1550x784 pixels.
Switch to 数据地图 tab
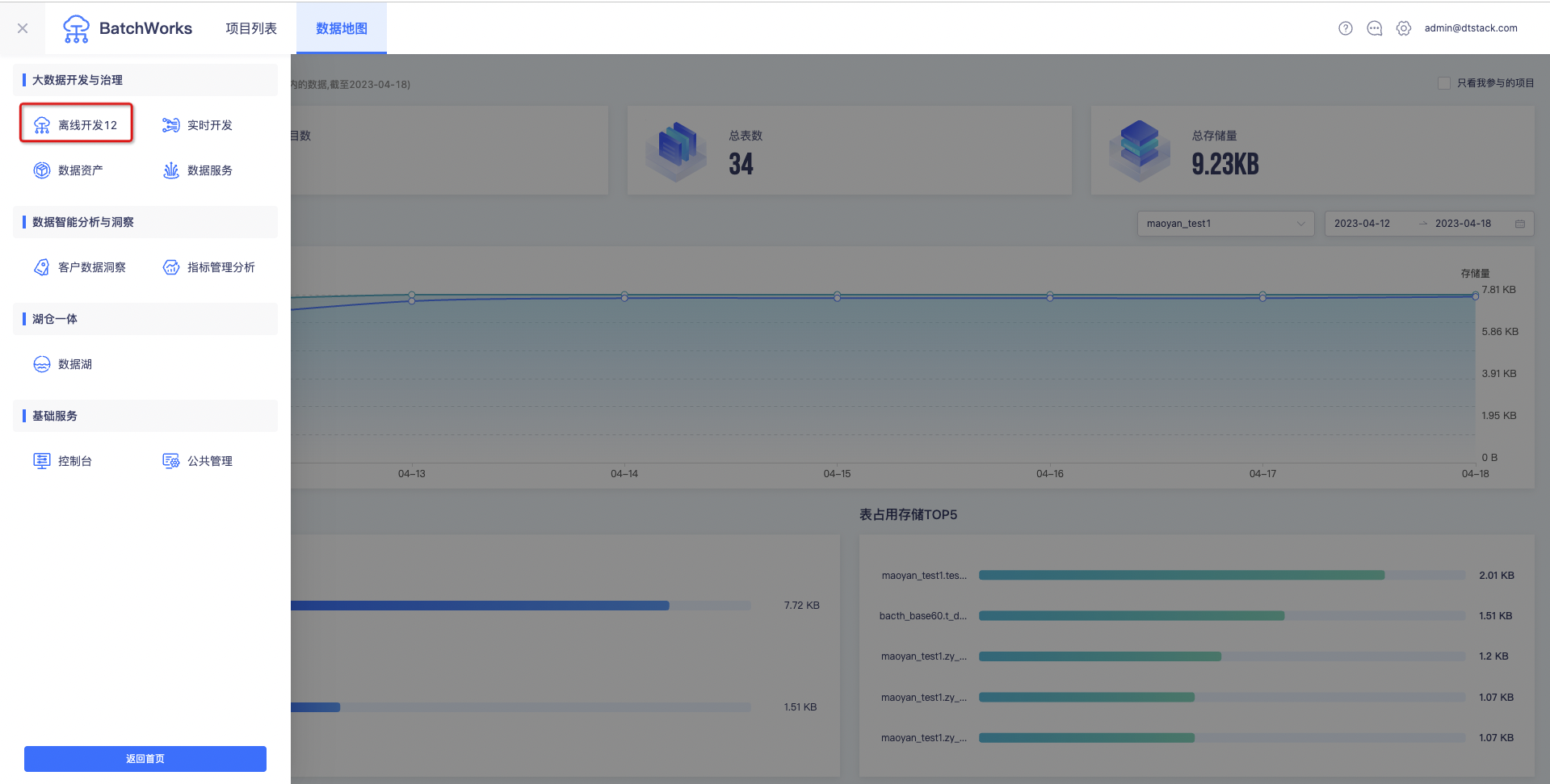pos(342,28)
